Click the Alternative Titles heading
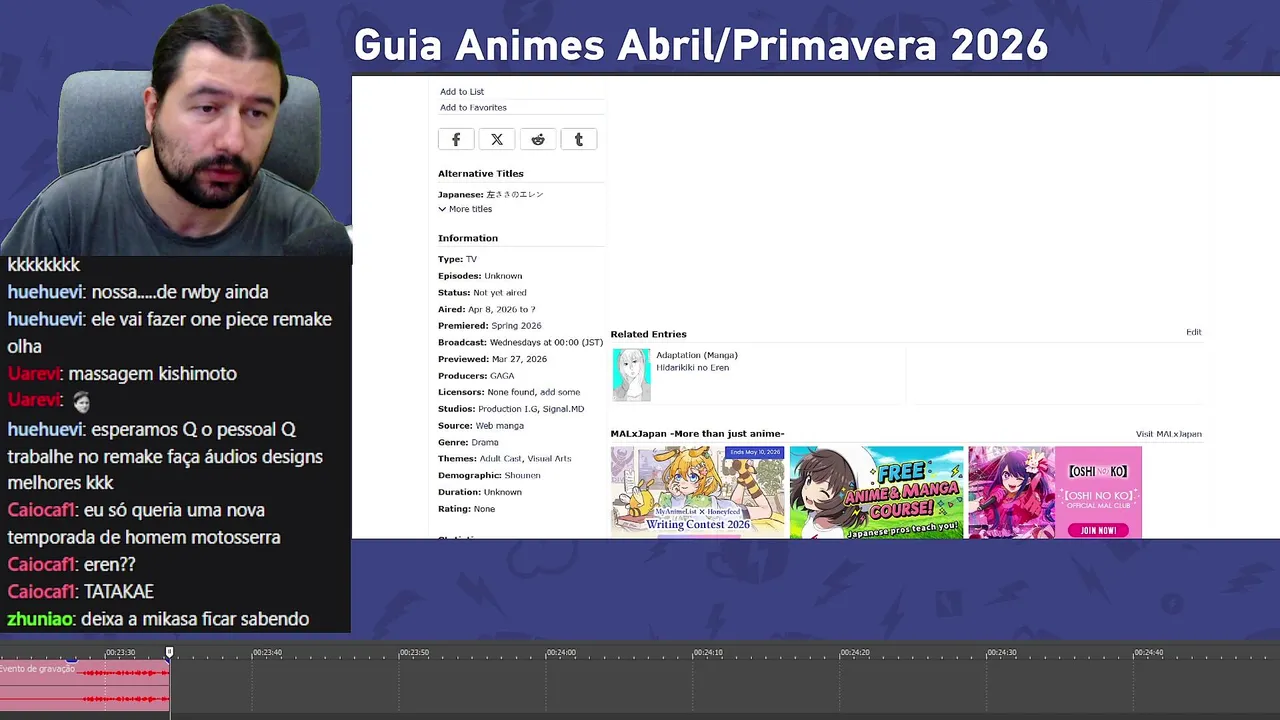Image resolution: width=1280 pixels, height=720 pixels. tap(481, 174)
